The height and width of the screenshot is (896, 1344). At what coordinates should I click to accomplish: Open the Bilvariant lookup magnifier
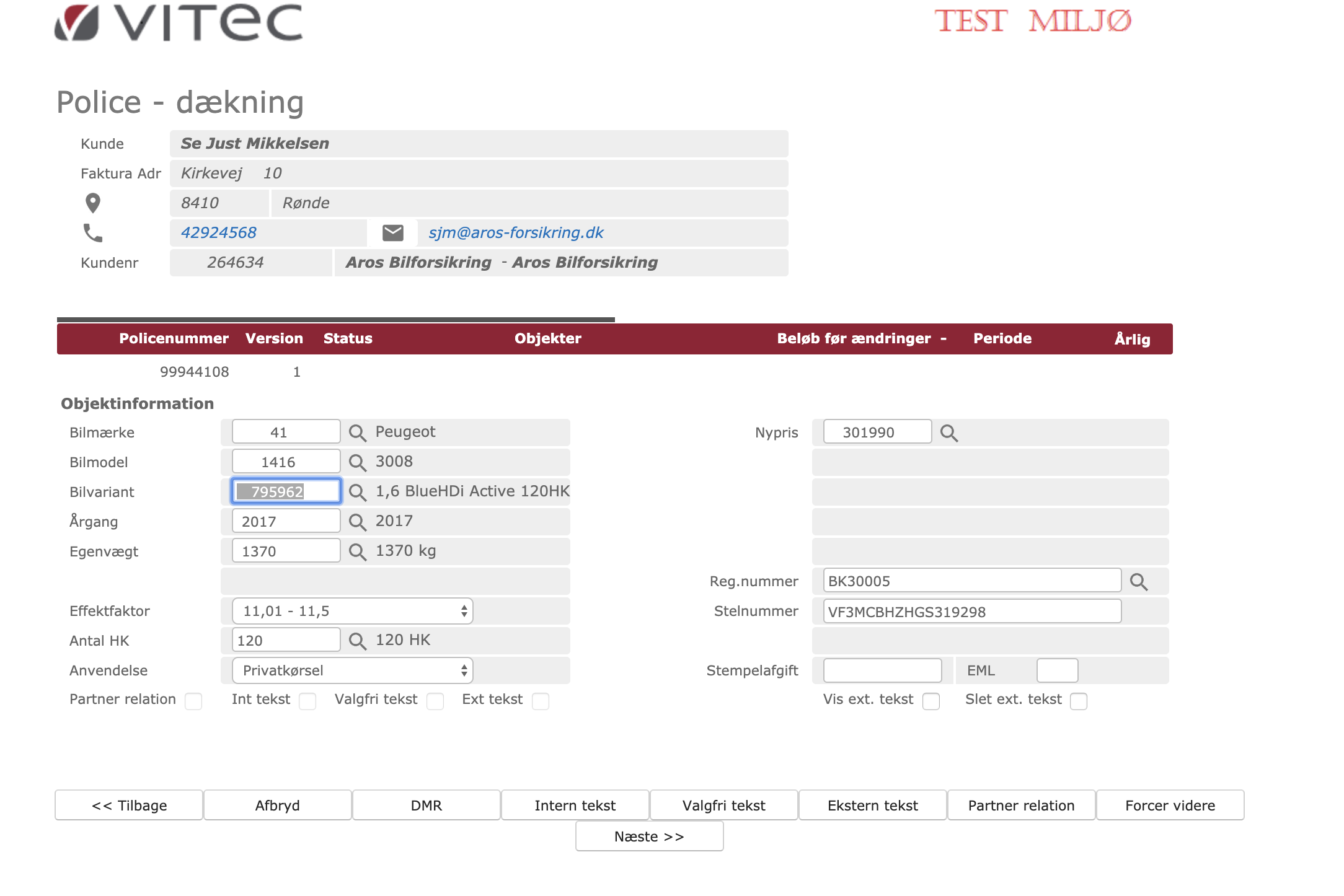pos(357,492)
